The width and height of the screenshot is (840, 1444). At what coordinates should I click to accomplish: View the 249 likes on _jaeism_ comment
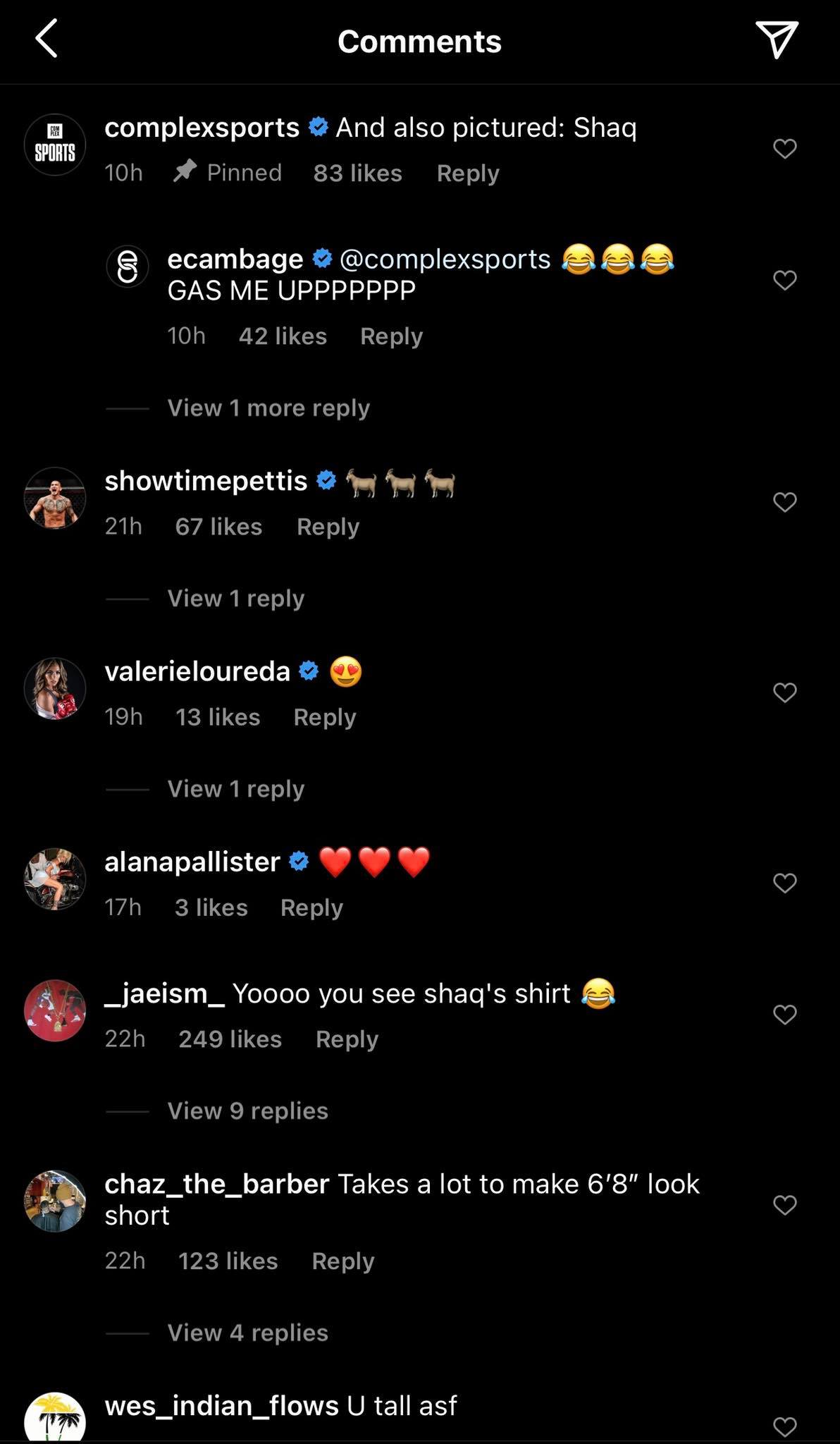230,1039
